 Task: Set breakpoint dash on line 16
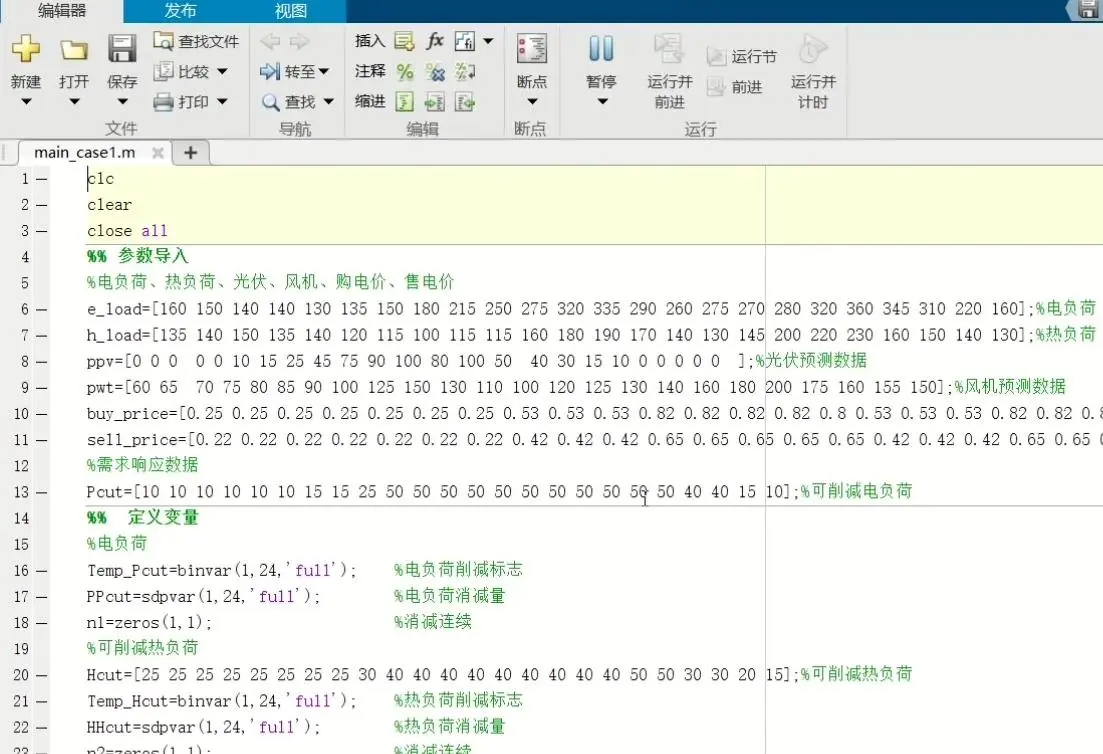[42, 571]
